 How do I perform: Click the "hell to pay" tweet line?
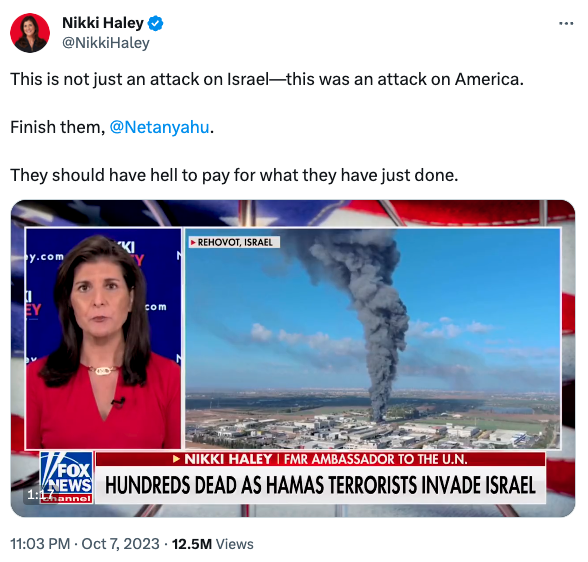tap(234, 175)
